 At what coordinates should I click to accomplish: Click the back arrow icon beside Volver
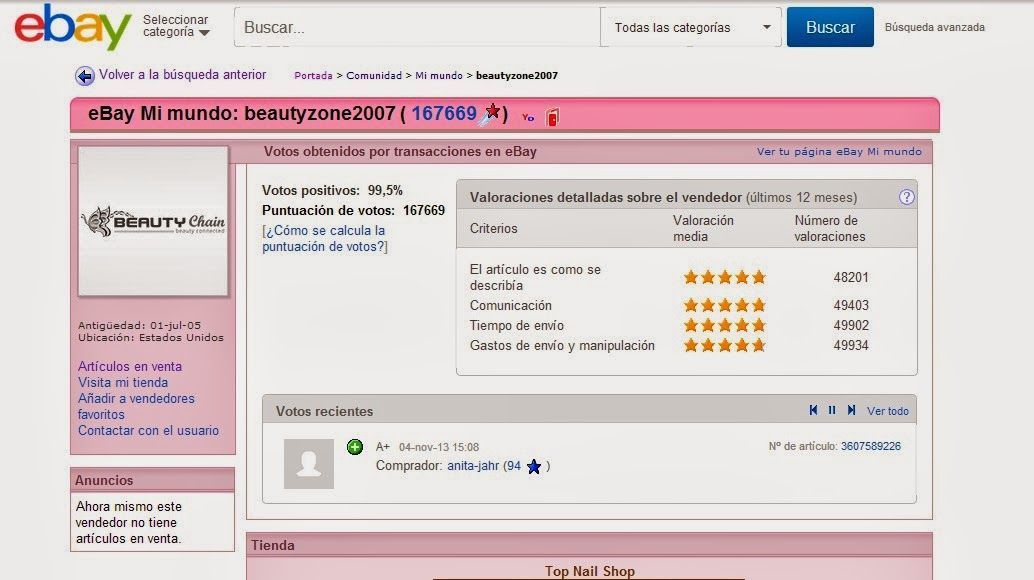[84, 76]
